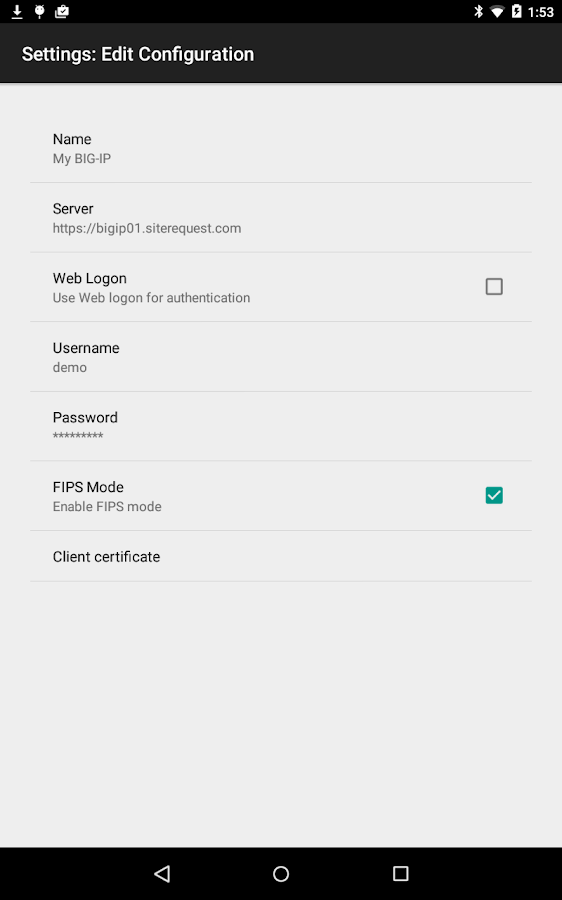
Task: Tap the Settings: Edit Configuration title
Action: coord(138,54)
